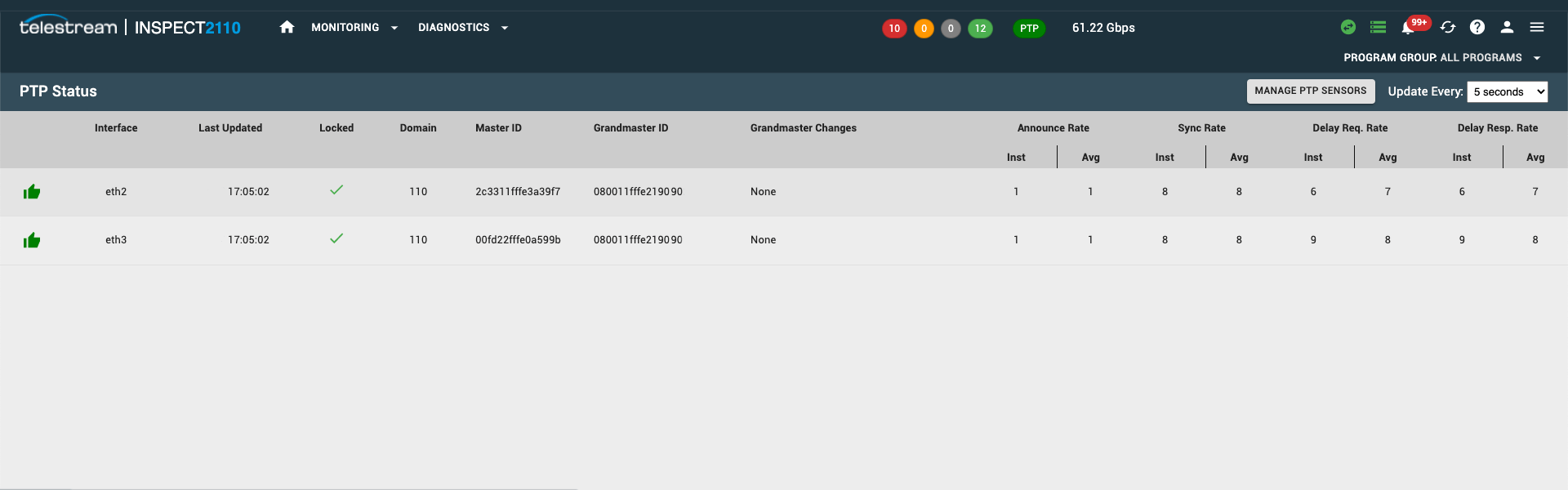Click eth3 Domain value 110
The image size is (1568, 490).
[x=418, y=240]
